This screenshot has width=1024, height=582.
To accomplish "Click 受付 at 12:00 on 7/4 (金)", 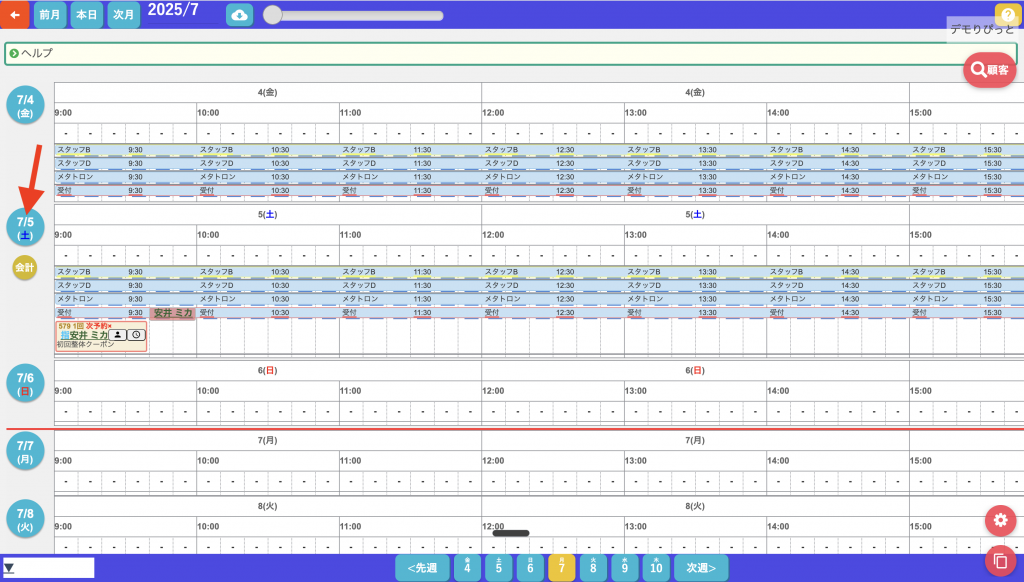I will (492, 191).
